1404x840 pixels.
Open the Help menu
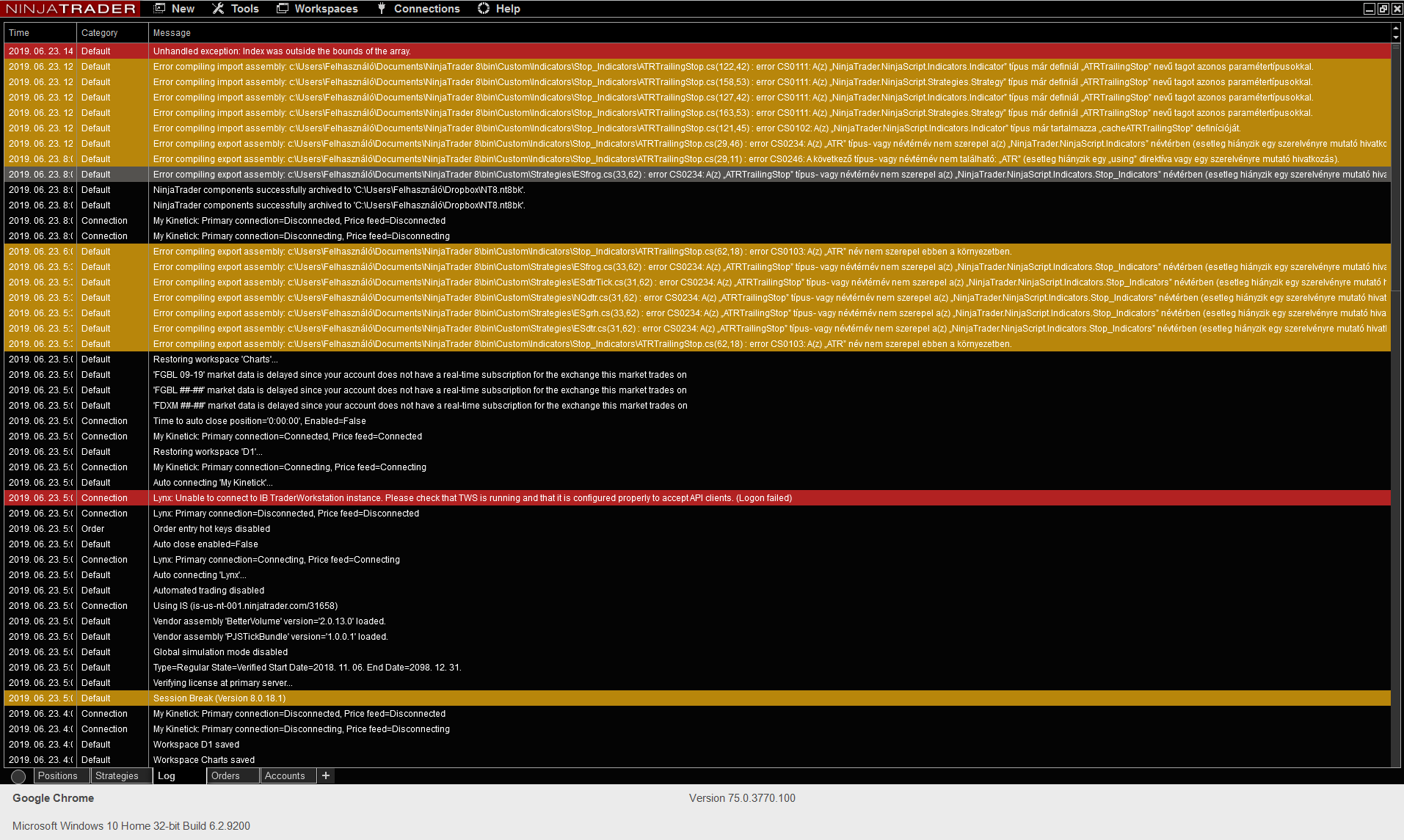coord(498,9)
